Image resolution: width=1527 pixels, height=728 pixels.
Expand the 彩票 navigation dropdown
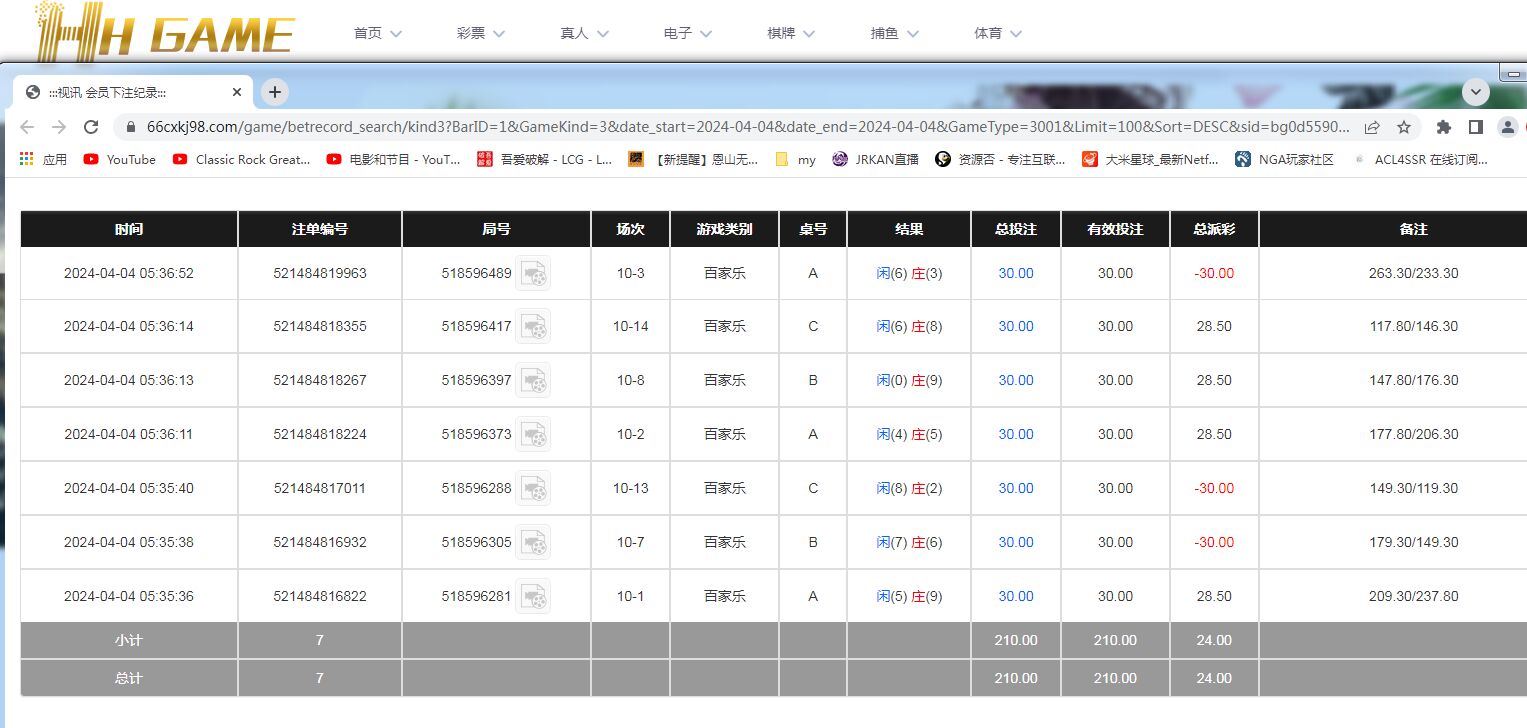(481, 33)
